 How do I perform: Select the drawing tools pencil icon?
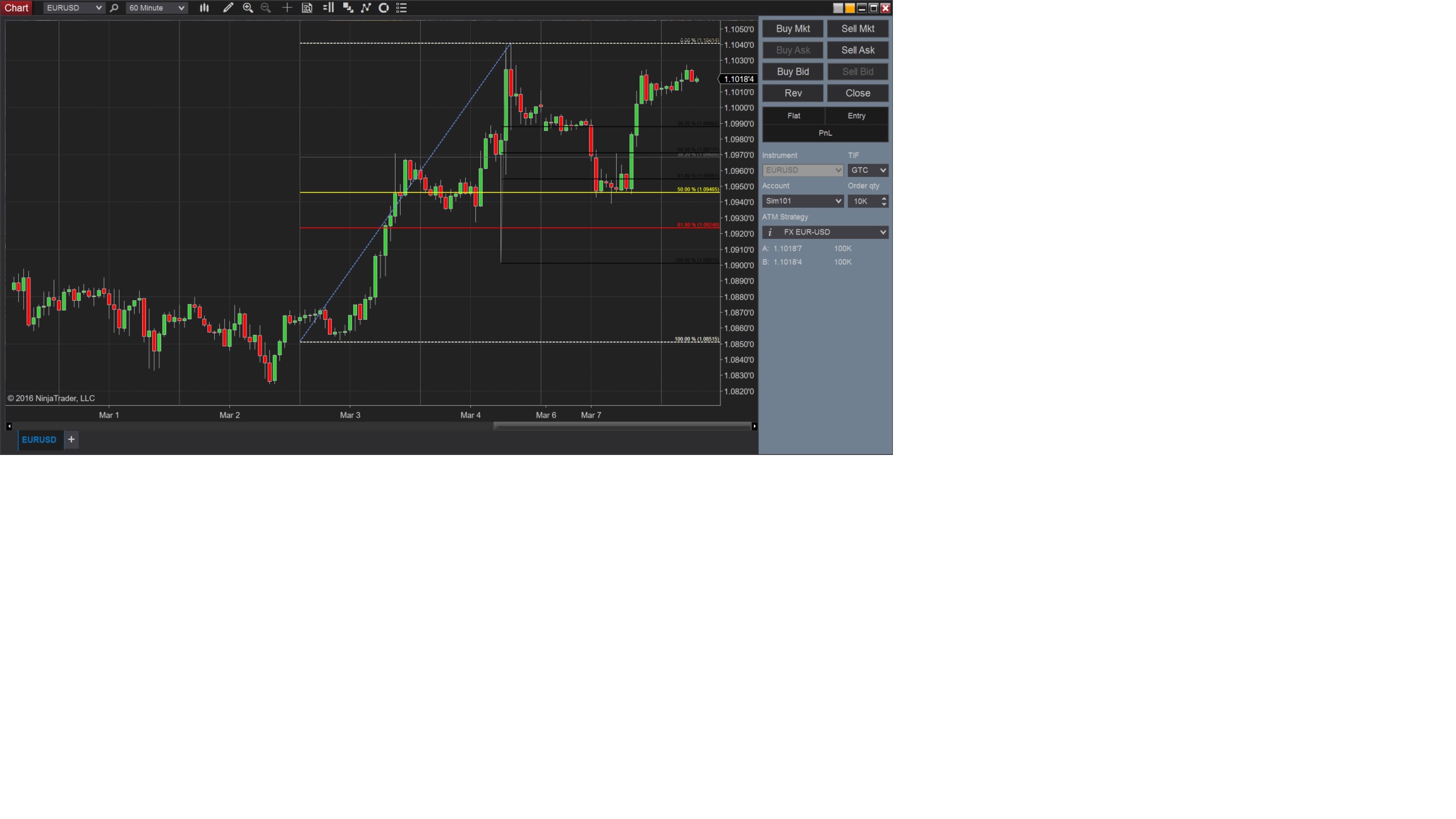point(228,8)
